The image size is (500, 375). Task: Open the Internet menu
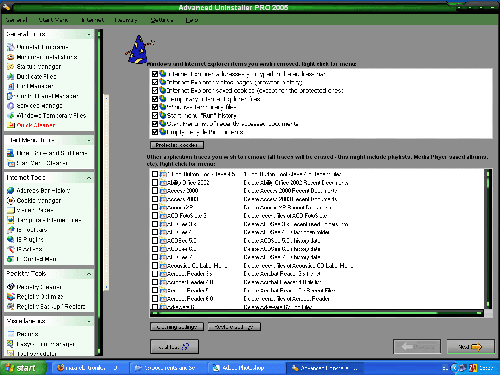pyautogui.click(x=93, y=20)
